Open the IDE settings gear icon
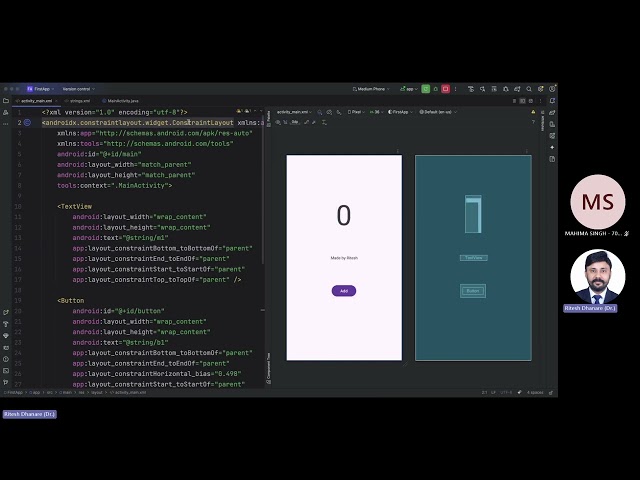 click(540, 89)
